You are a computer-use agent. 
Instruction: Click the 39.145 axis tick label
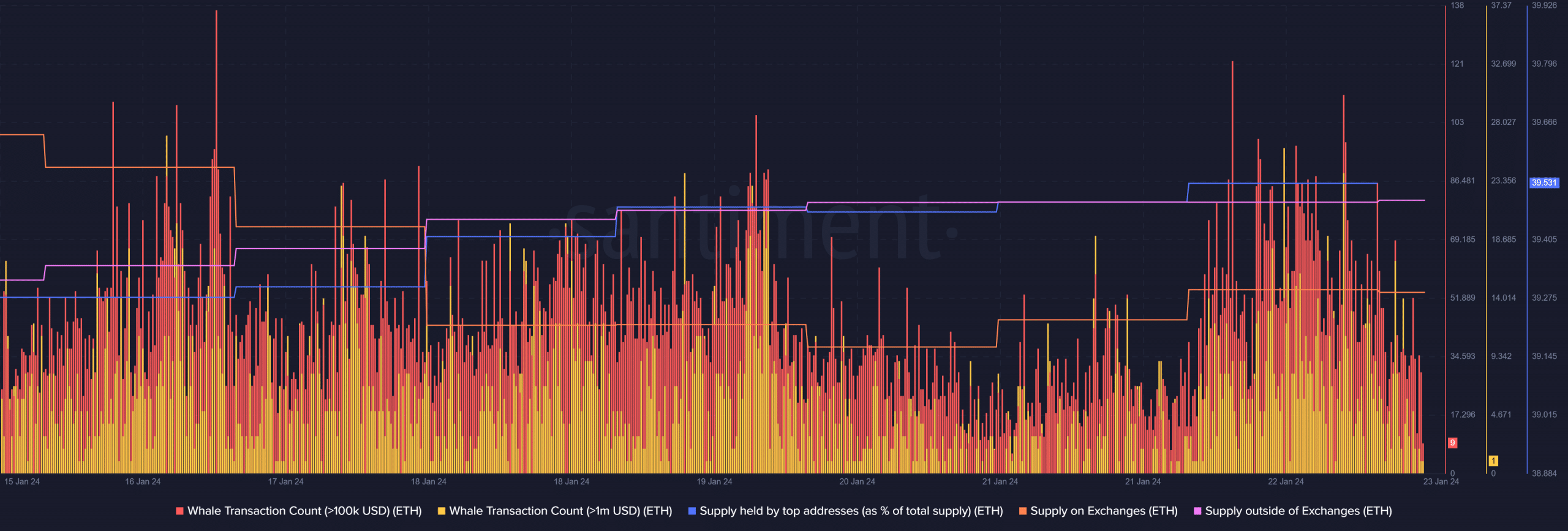[1544, 356]
